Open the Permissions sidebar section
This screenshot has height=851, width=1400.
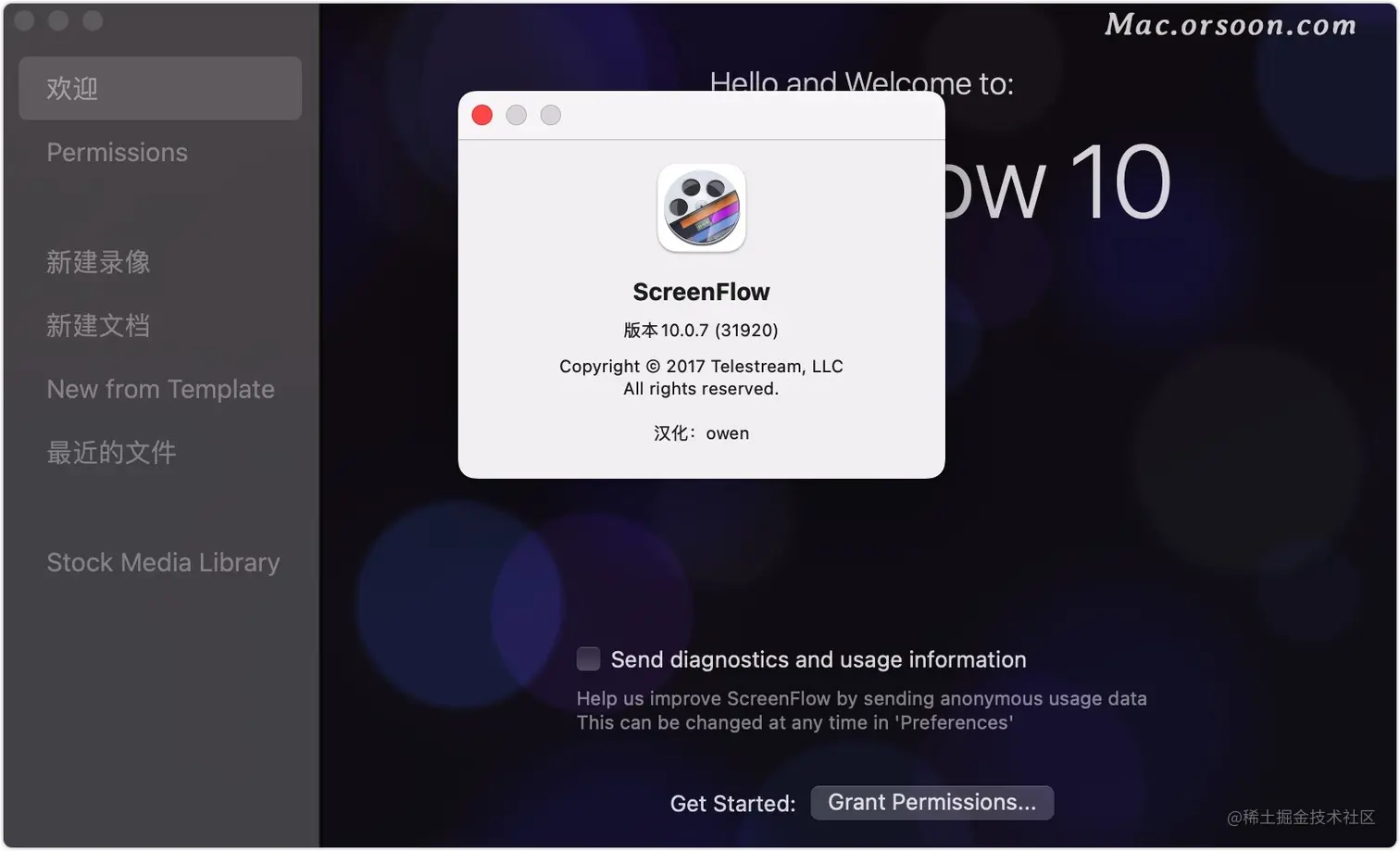(x=118, y=152)
